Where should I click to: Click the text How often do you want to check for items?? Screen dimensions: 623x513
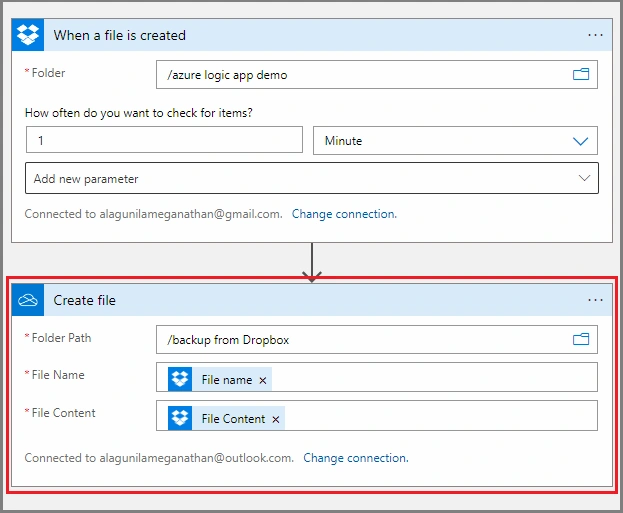(x=139, y=113)
